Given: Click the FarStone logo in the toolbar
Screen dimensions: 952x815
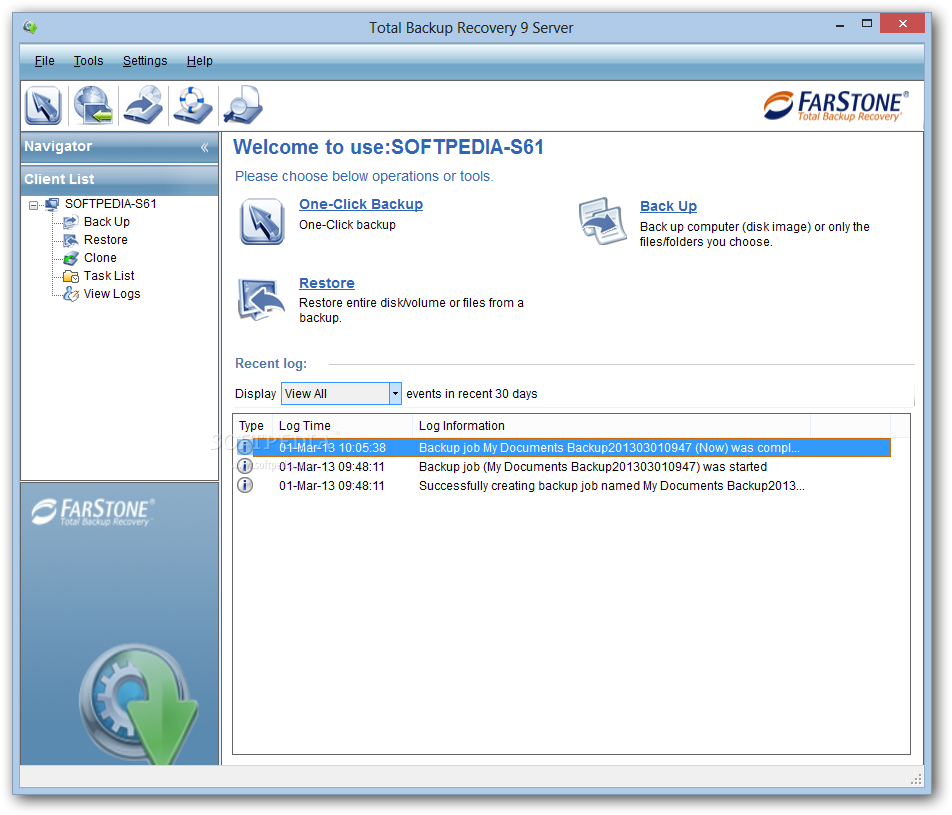Looking at the screenshot, I should 836,106.
